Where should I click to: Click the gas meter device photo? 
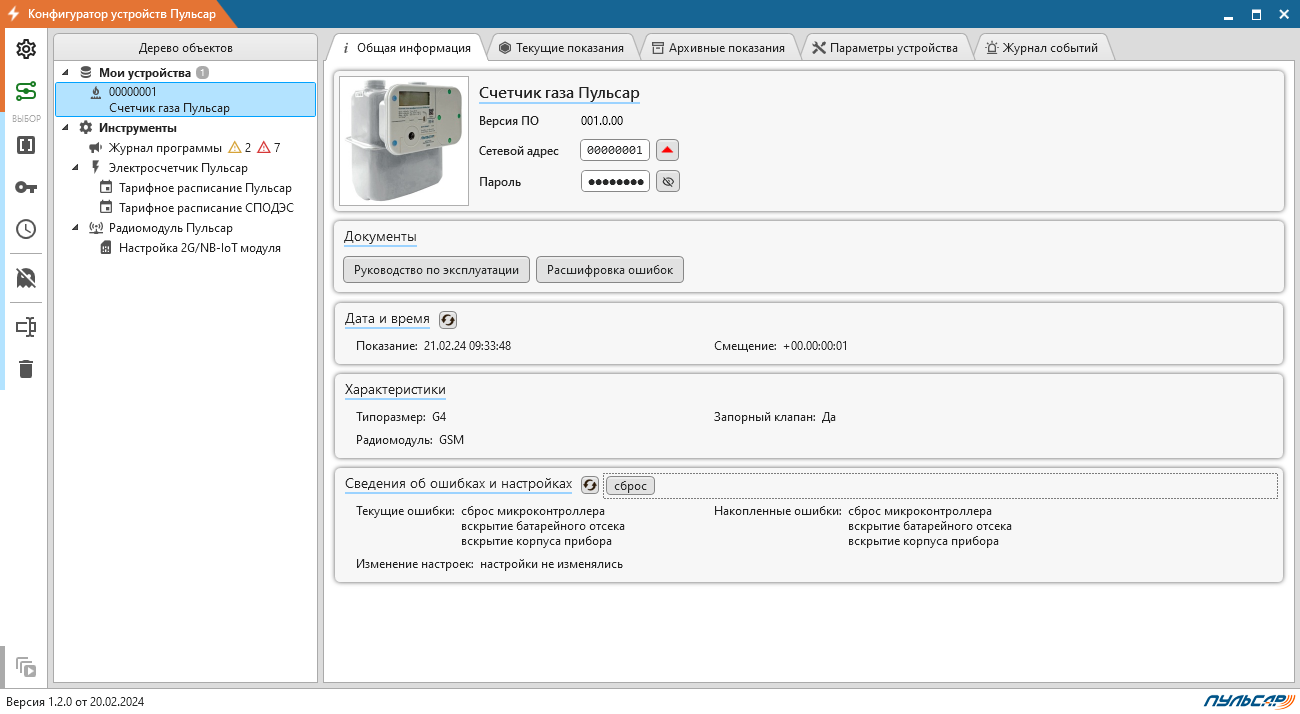tap(404, 141)
